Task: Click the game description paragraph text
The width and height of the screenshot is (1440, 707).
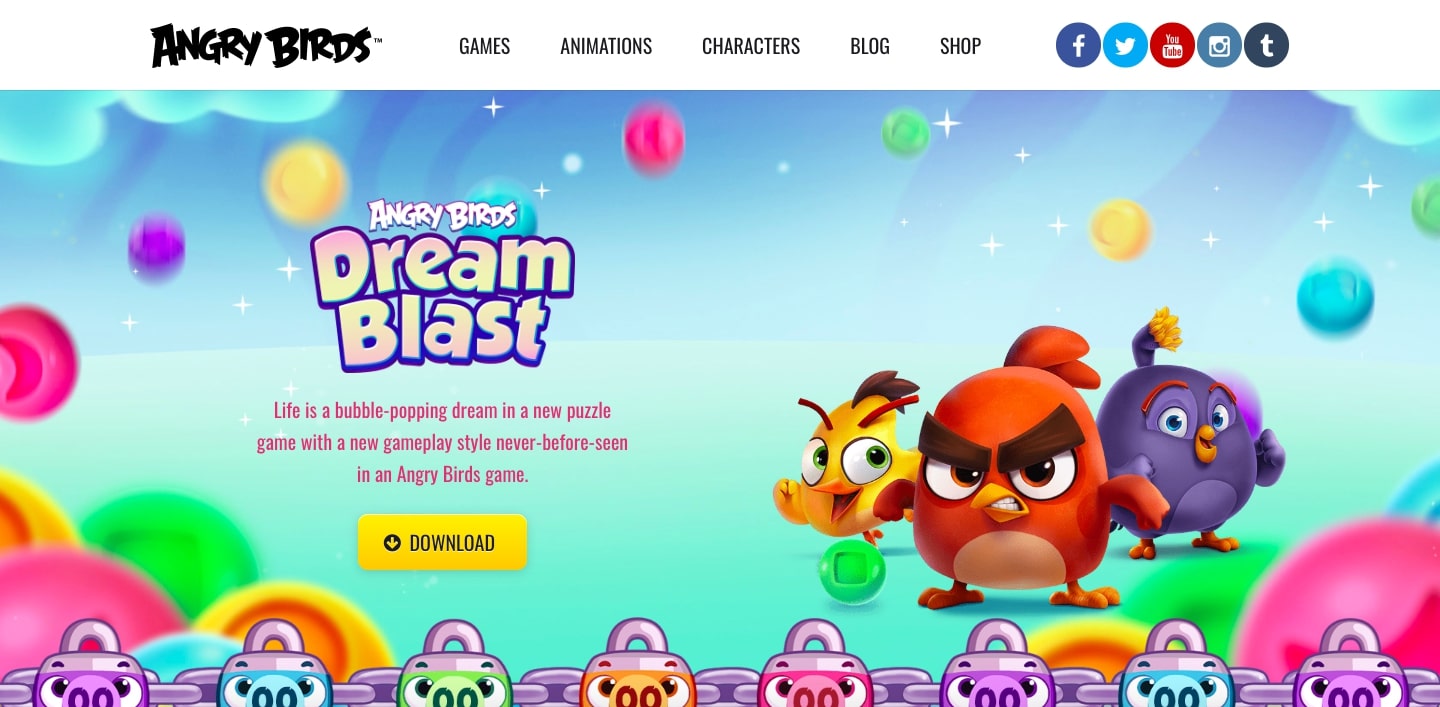Action: [442, 442]
